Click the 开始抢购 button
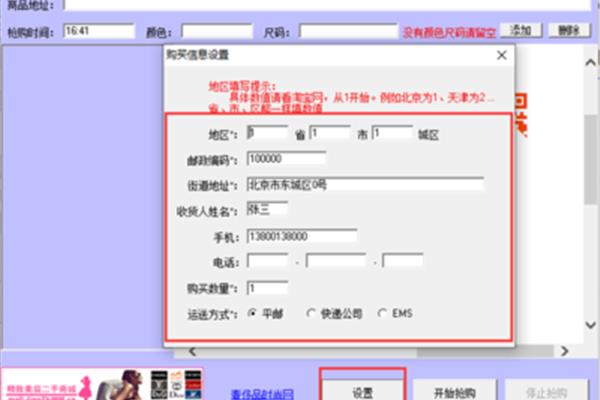 coord(454,390)
